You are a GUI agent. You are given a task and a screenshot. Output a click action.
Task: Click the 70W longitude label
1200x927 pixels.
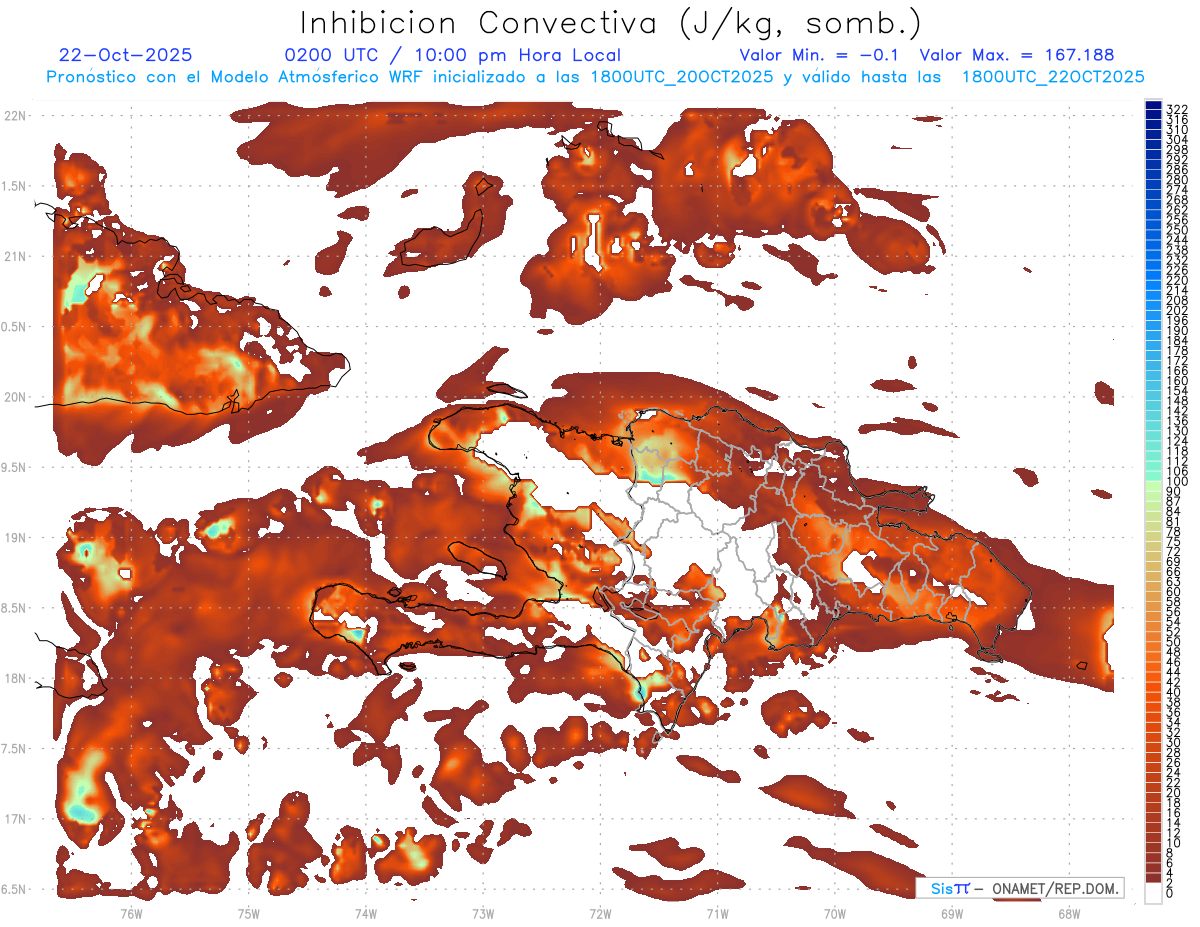(835, 913)
